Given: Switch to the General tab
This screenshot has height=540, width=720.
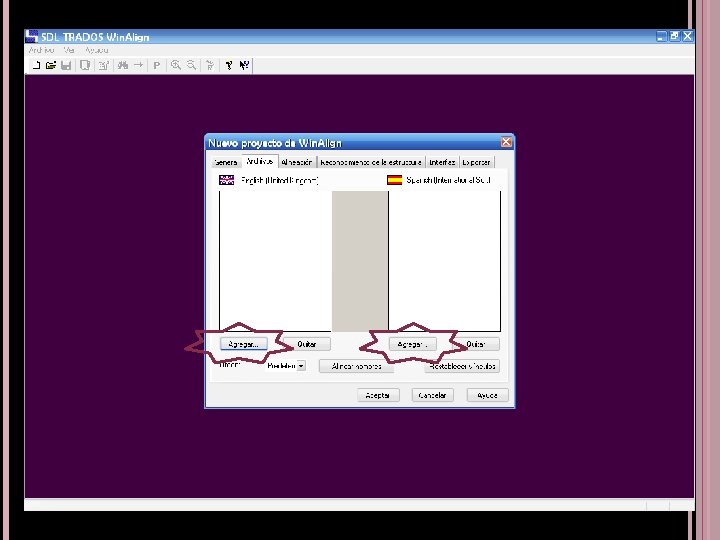Looking at the screenshot, I should pyautogui.click(x=226, y=163).
